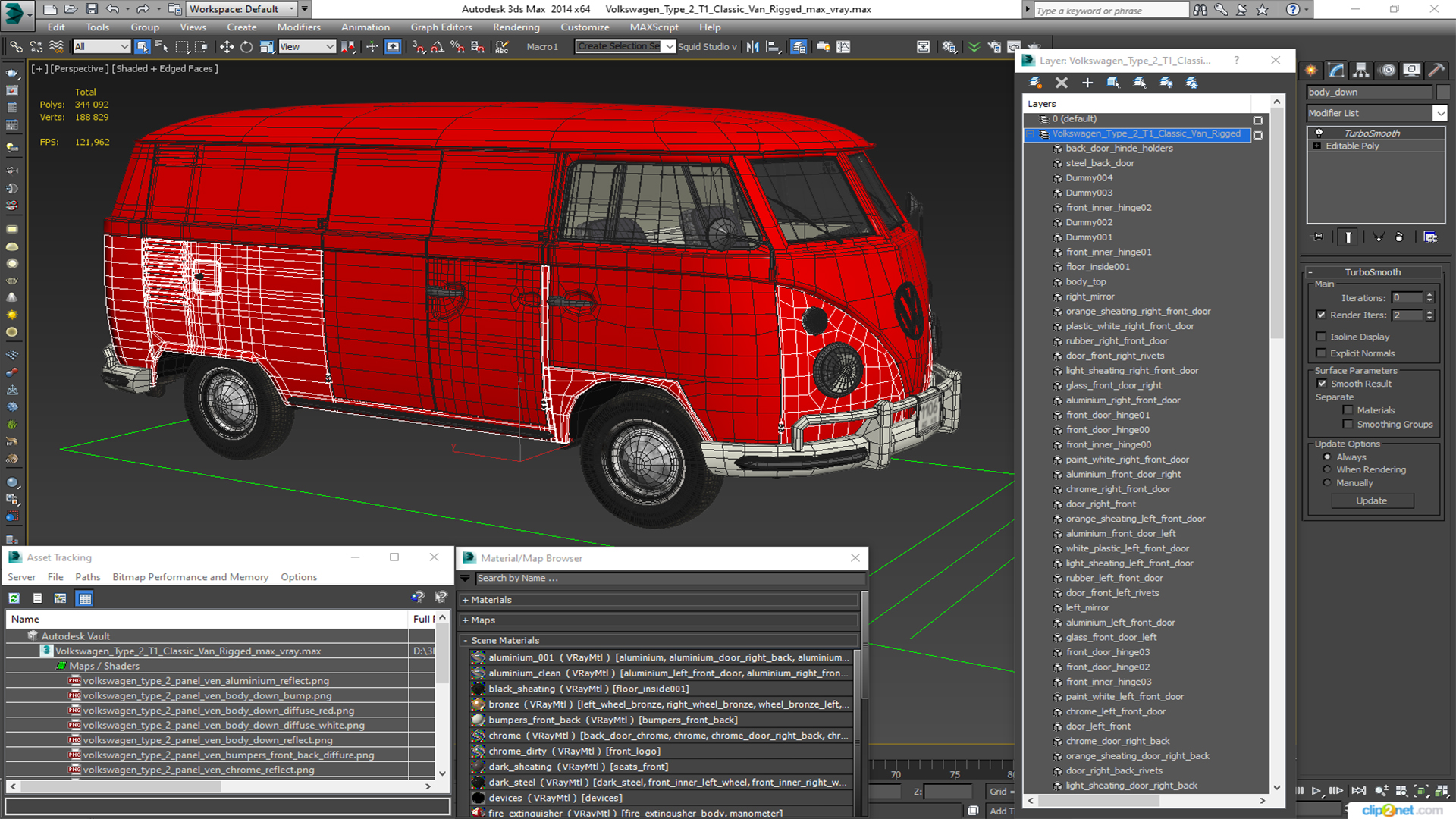Screen dimensions: 1456x819
Task: Open the MAXScript menu
Action: [654, 27]
